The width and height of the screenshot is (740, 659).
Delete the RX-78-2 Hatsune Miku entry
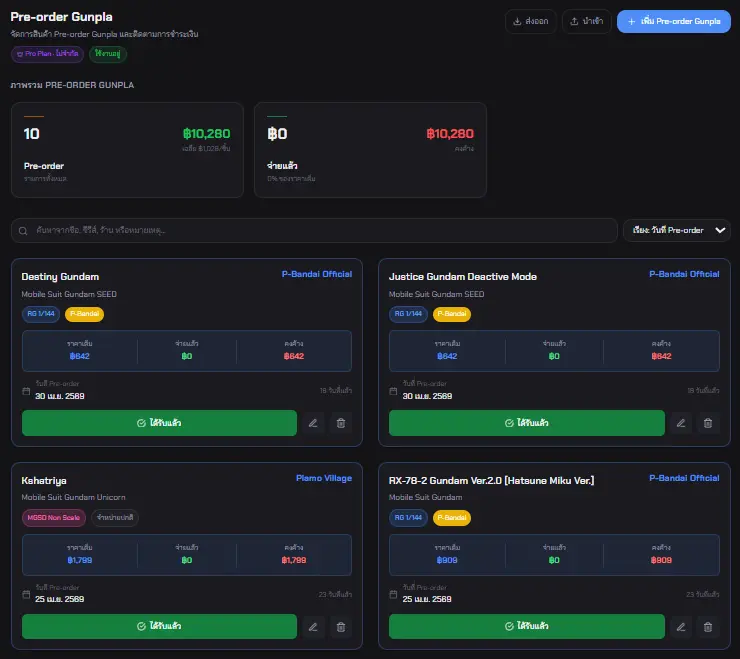click(x=708, y=627)
